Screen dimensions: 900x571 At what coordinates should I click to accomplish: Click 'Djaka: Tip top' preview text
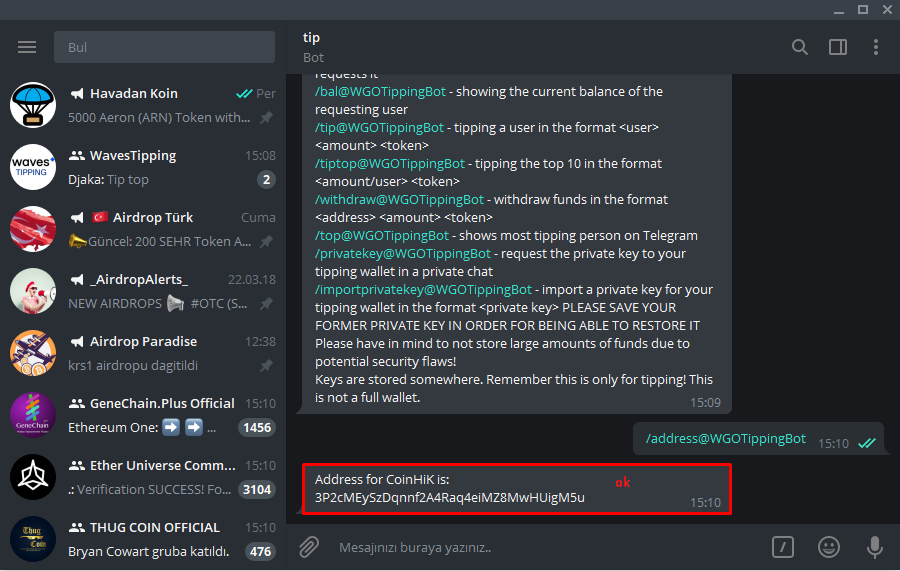(x=108, y=180)
